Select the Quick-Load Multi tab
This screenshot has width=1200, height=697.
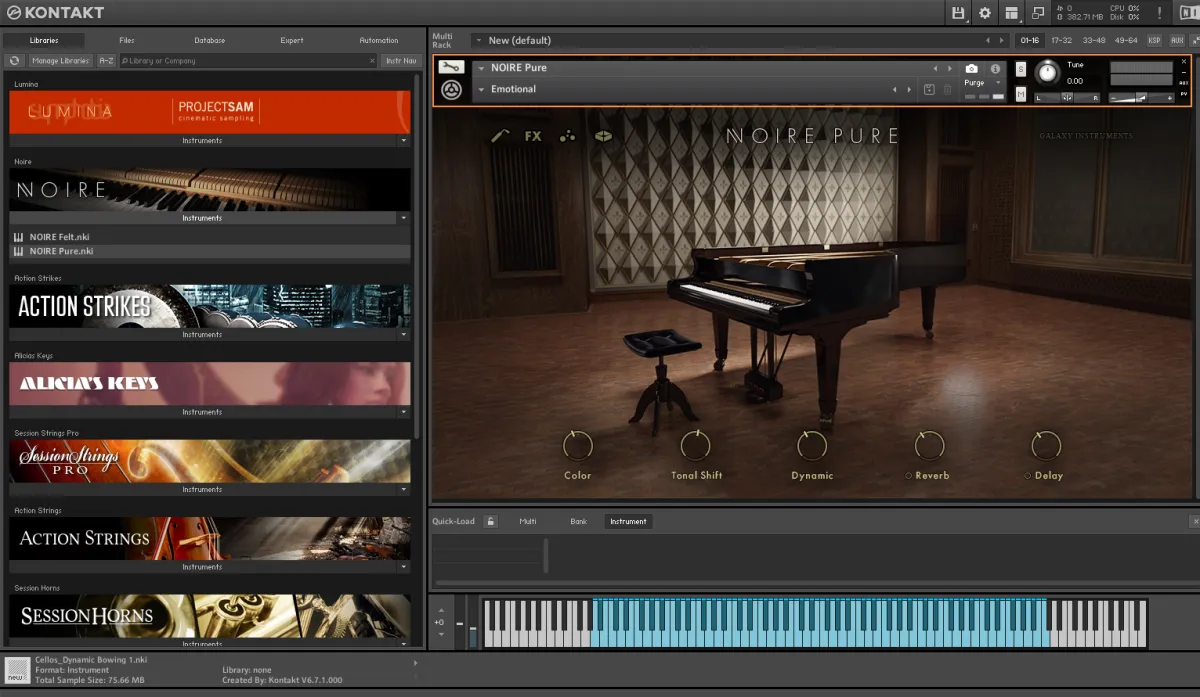[528, 521]
